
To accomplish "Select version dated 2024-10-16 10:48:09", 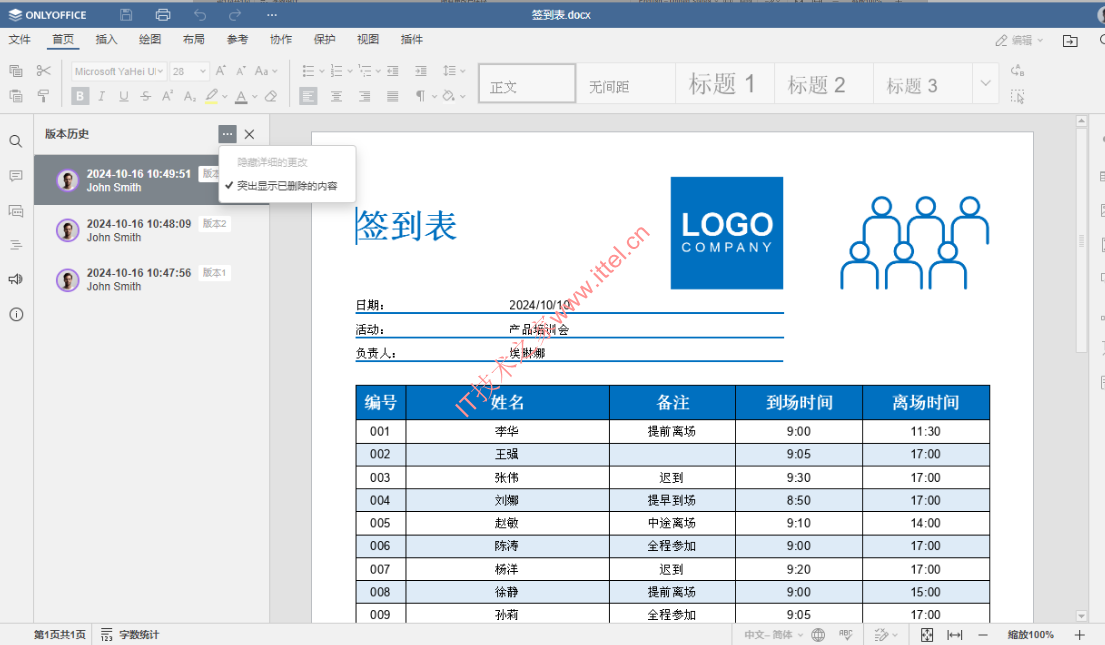I will pyautogui.click(x=152, y=231).
